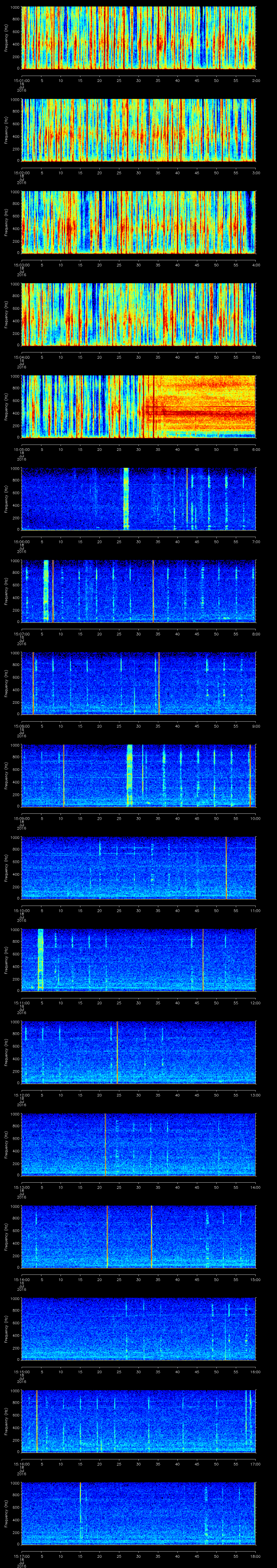Click the 15:08:00 start time label
Viewport: 277px width, 1568px height.
(x=21, y=726)
